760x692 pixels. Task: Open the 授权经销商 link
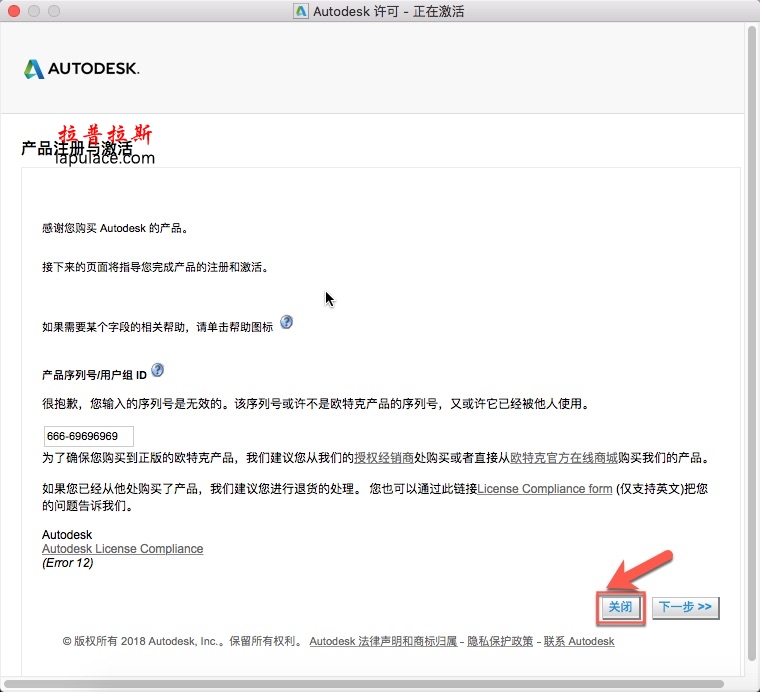click(x=383, y=457)
